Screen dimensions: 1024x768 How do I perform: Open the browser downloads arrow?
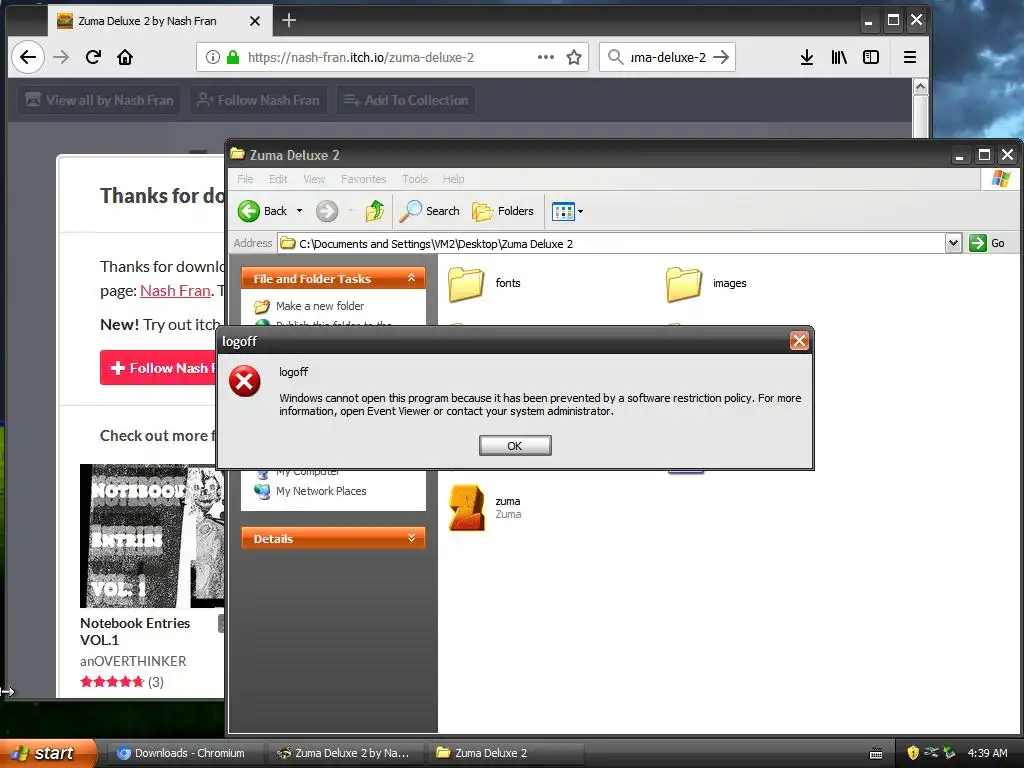coord(807,57)
